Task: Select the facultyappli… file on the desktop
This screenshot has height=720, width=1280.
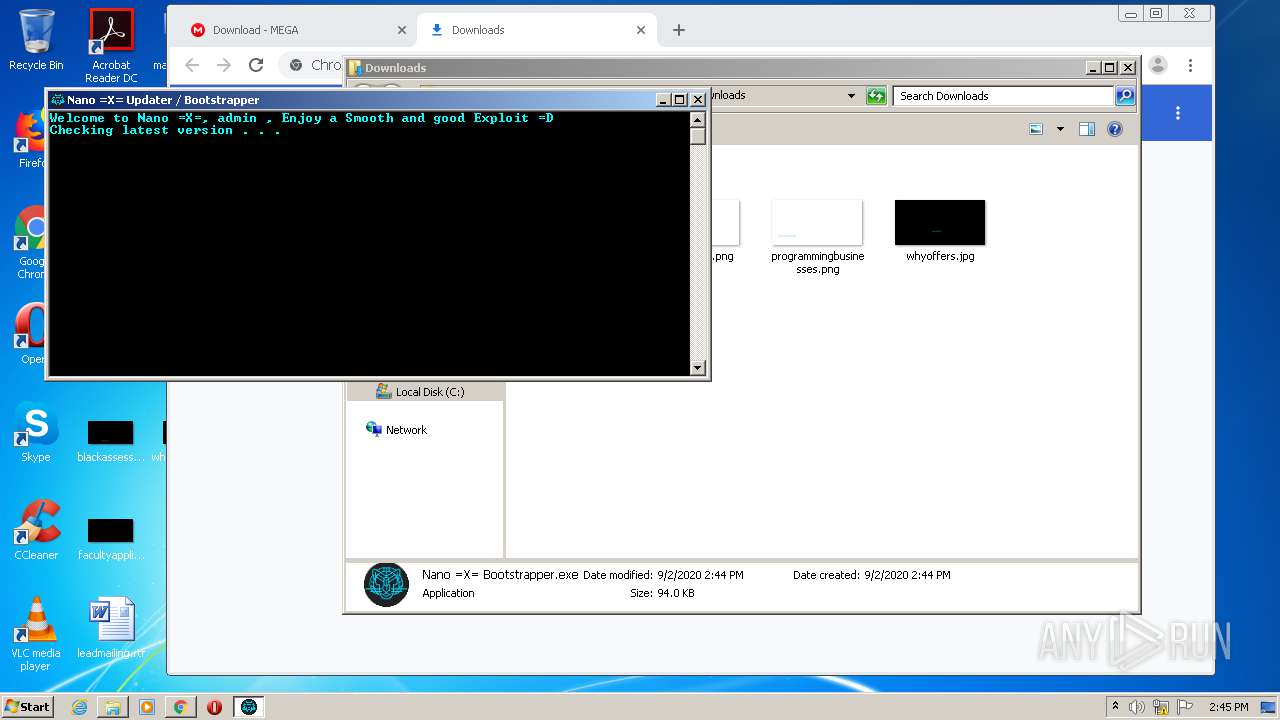Action: [111, 538]
